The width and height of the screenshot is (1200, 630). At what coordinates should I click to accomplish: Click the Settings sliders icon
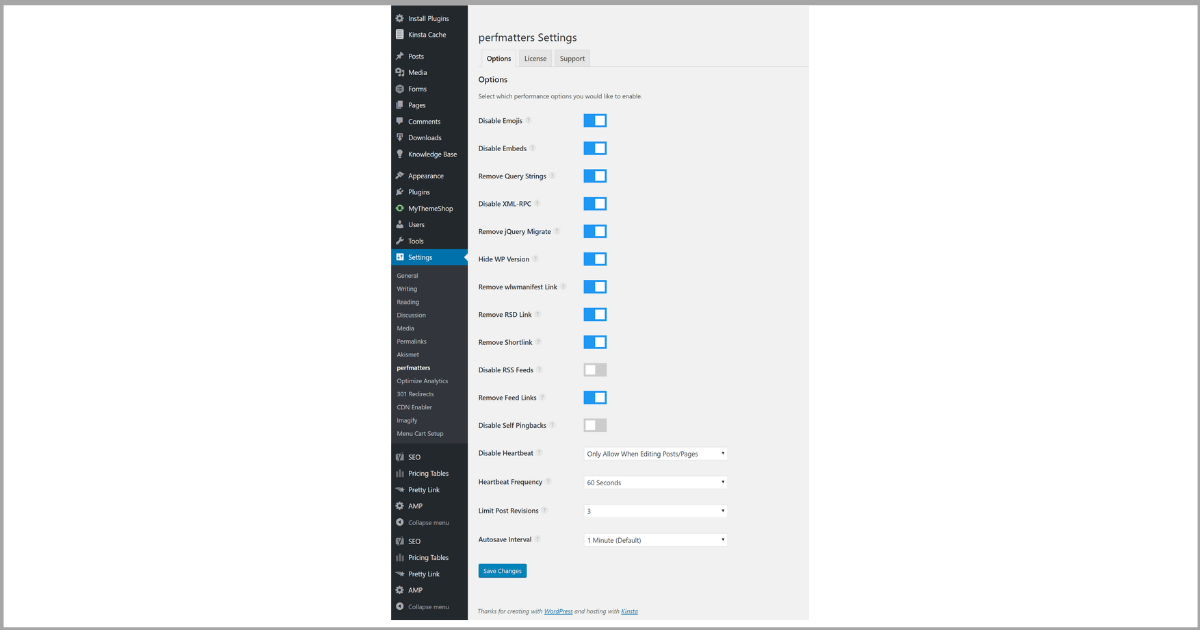(x=400, y=257)
